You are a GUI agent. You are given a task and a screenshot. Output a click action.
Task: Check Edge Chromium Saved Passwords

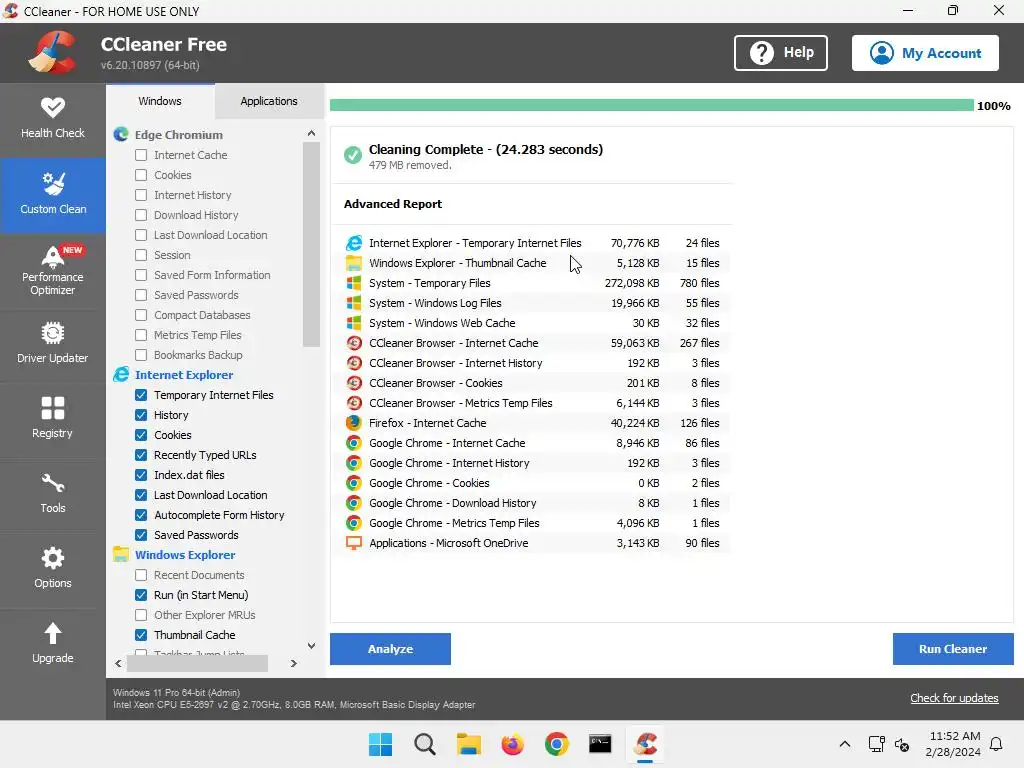pos(141,295)
